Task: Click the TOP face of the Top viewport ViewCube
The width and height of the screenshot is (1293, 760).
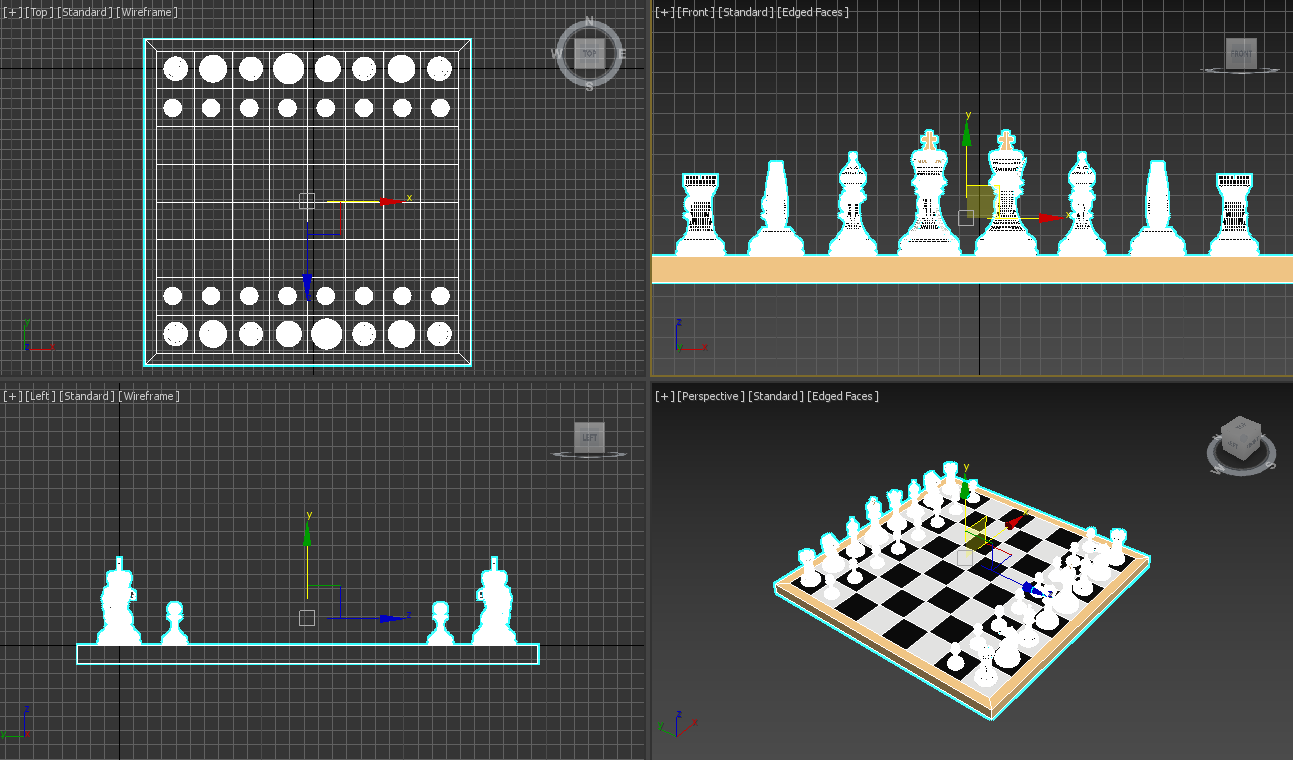Action: [x=589, y=54]
